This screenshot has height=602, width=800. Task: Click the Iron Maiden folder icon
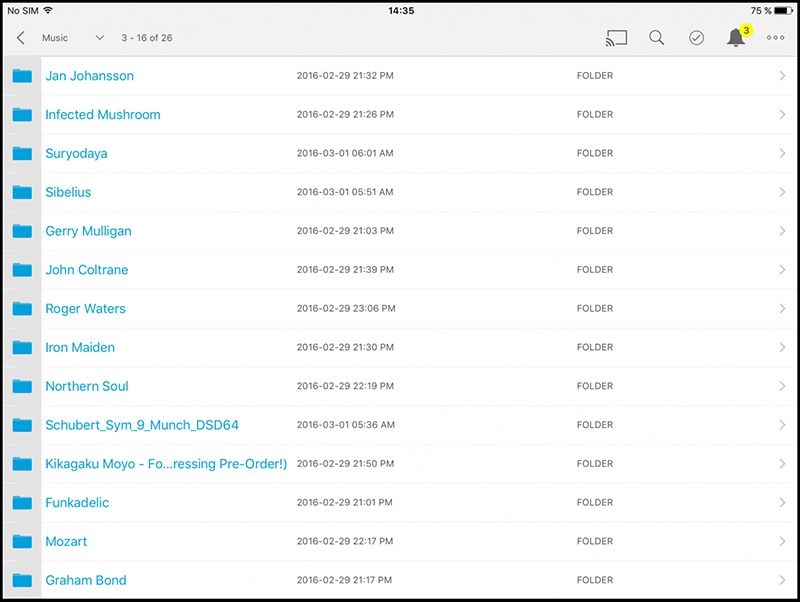pos(22,347)
